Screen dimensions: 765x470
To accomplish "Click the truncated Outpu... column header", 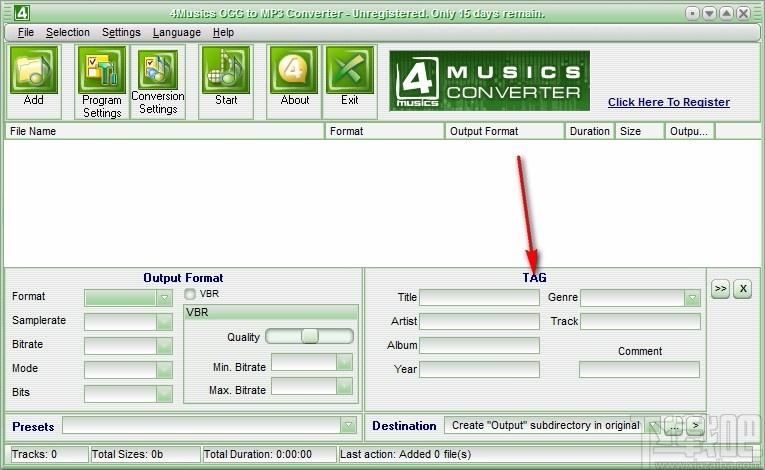I will pyautogui.click(x=690, y=131).
